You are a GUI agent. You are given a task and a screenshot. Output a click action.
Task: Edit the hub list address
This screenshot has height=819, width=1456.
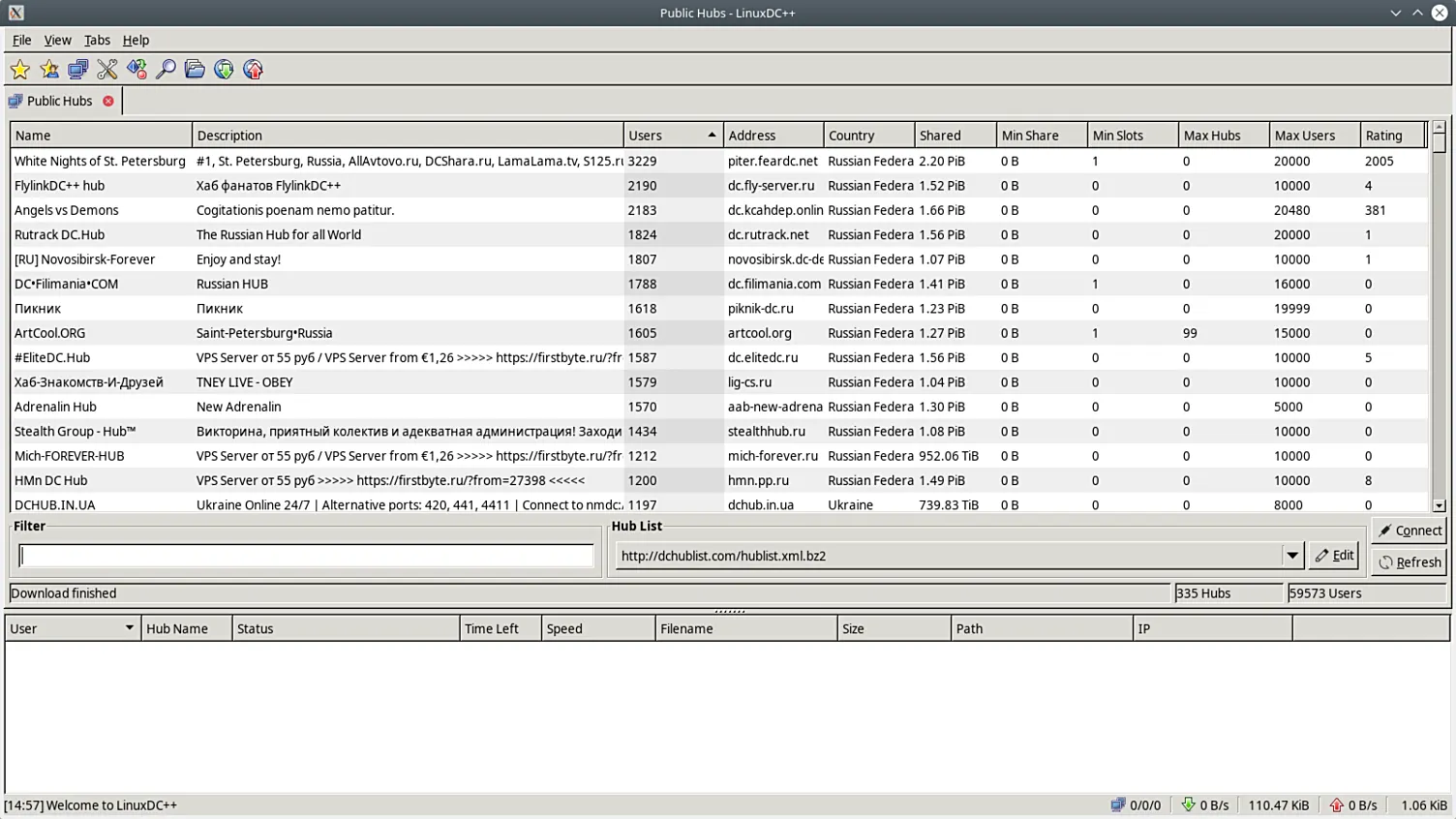[1334, 555]
